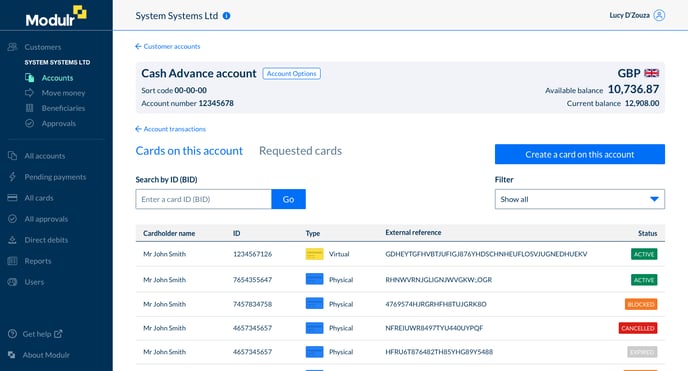Screen dimensions: 688x371
Task: Click account number 12345678
Action: coord(216,103)
